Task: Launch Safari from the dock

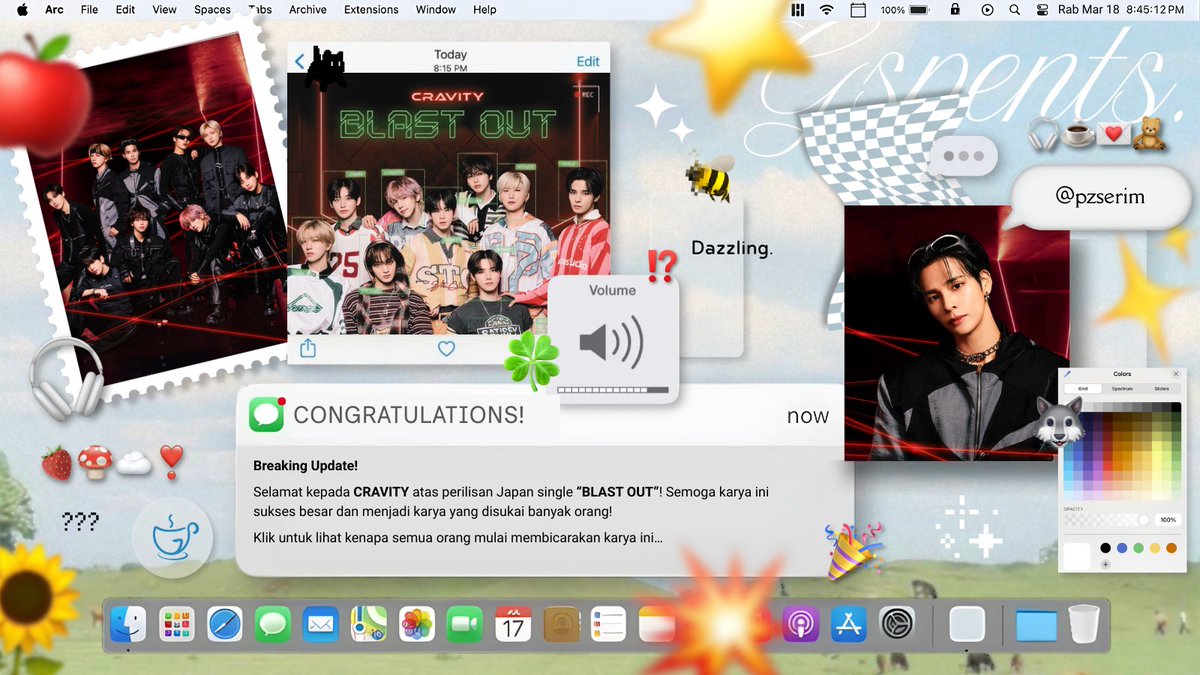Action: pyautogui.click(x=225, y=625)
